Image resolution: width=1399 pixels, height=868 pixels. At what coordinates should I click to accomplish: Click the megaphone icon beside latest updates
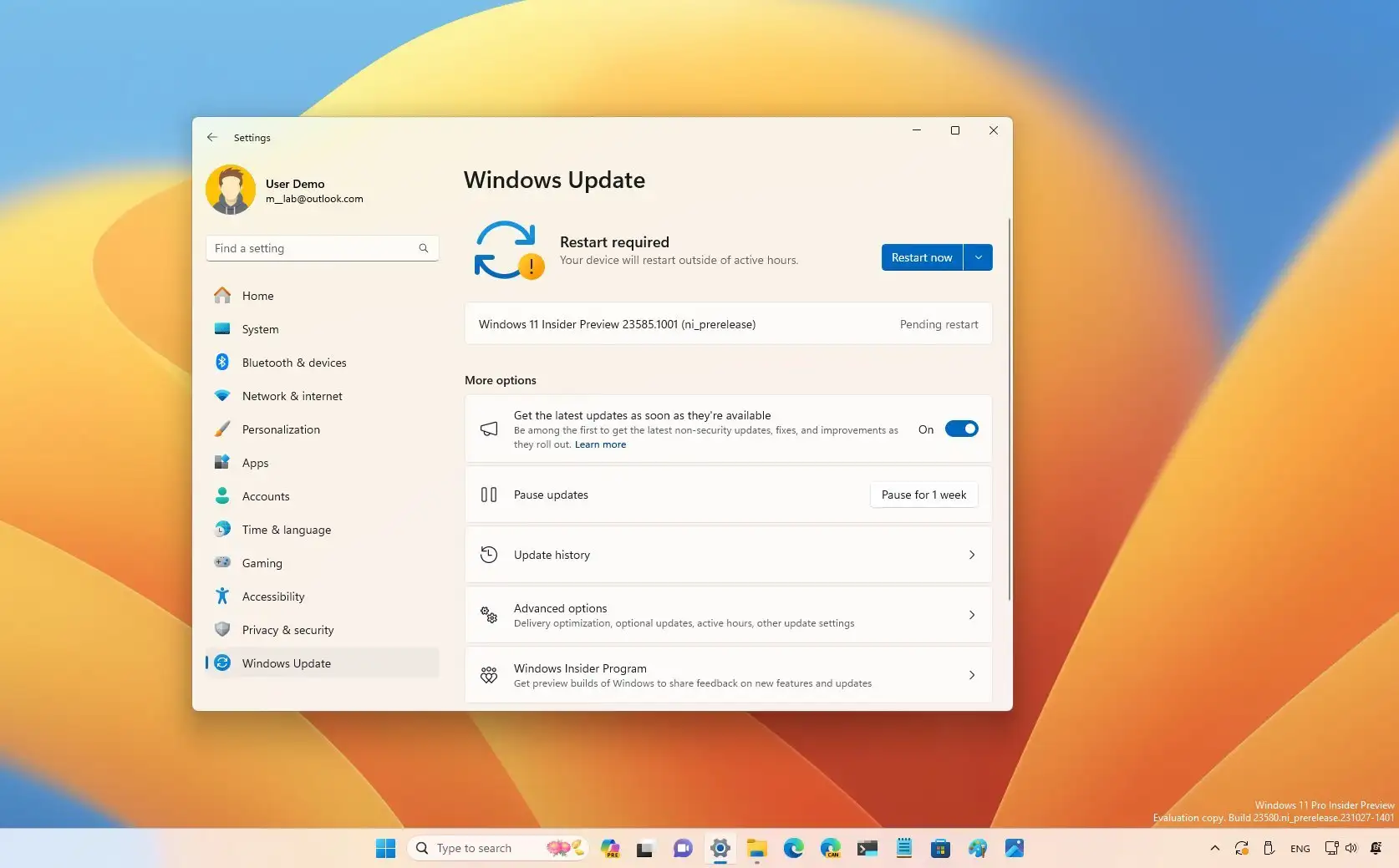489,429
